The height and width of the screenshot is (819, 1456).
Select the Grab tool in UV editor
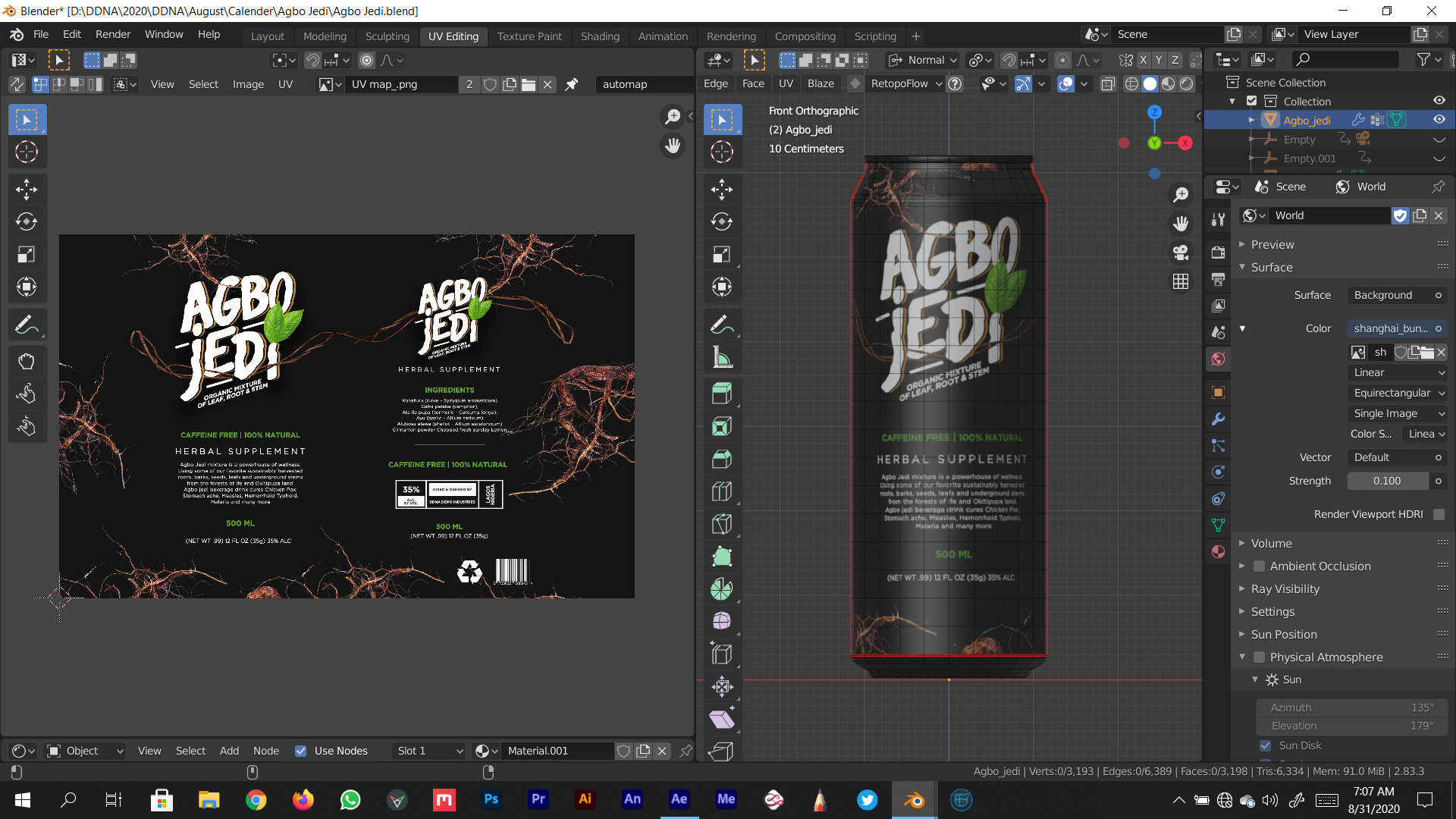coord(27,361)
